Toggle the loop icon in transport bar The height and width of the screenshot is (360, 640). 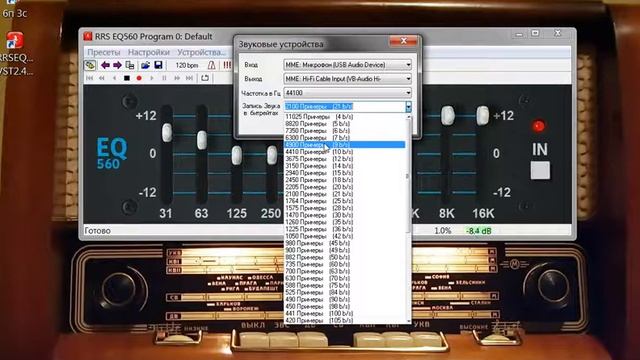tap(204, 78)
